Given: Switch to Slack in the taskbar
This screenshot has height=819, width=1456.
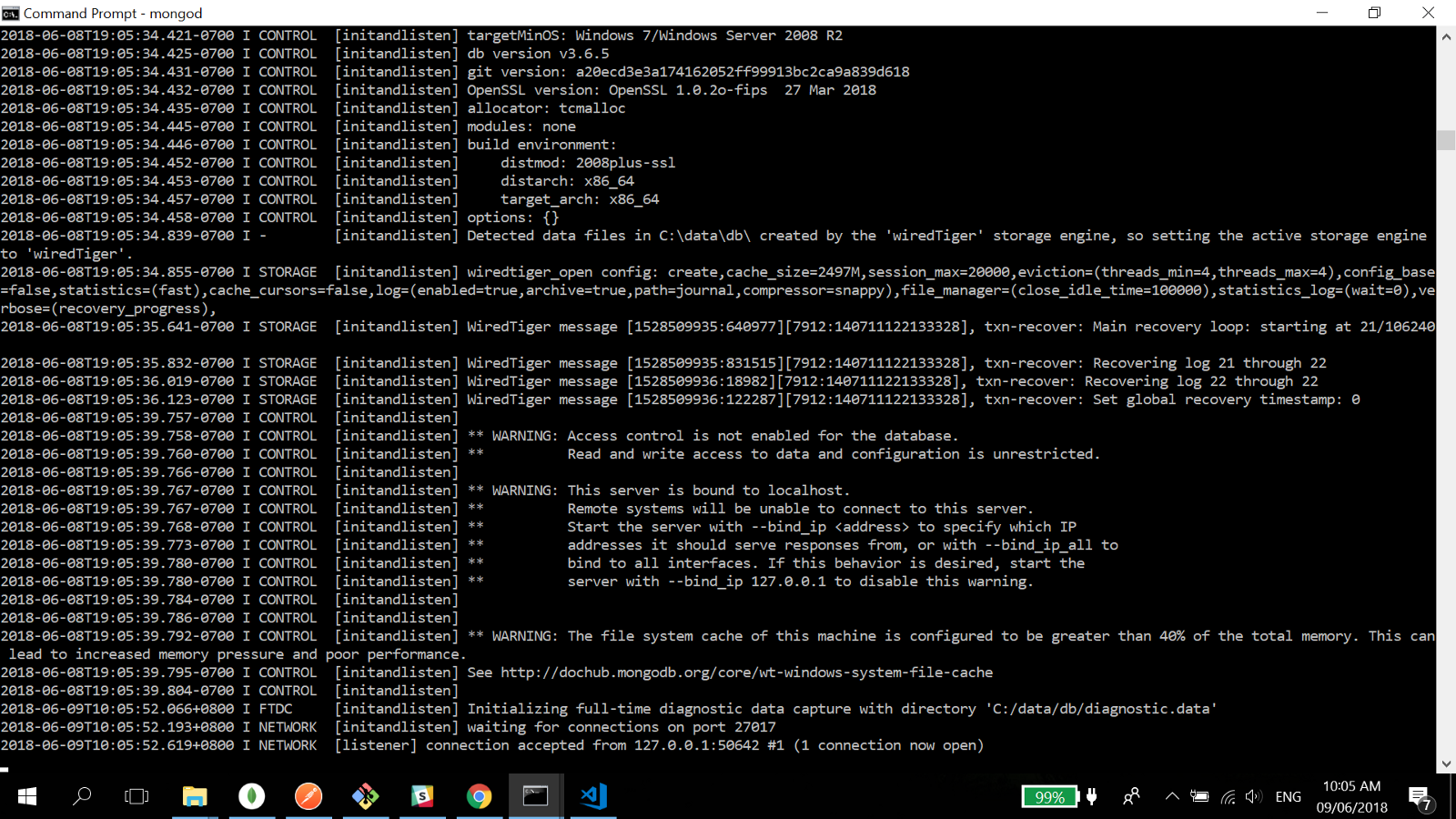Looking at the screenshot, I should click(x=422, y=796).
